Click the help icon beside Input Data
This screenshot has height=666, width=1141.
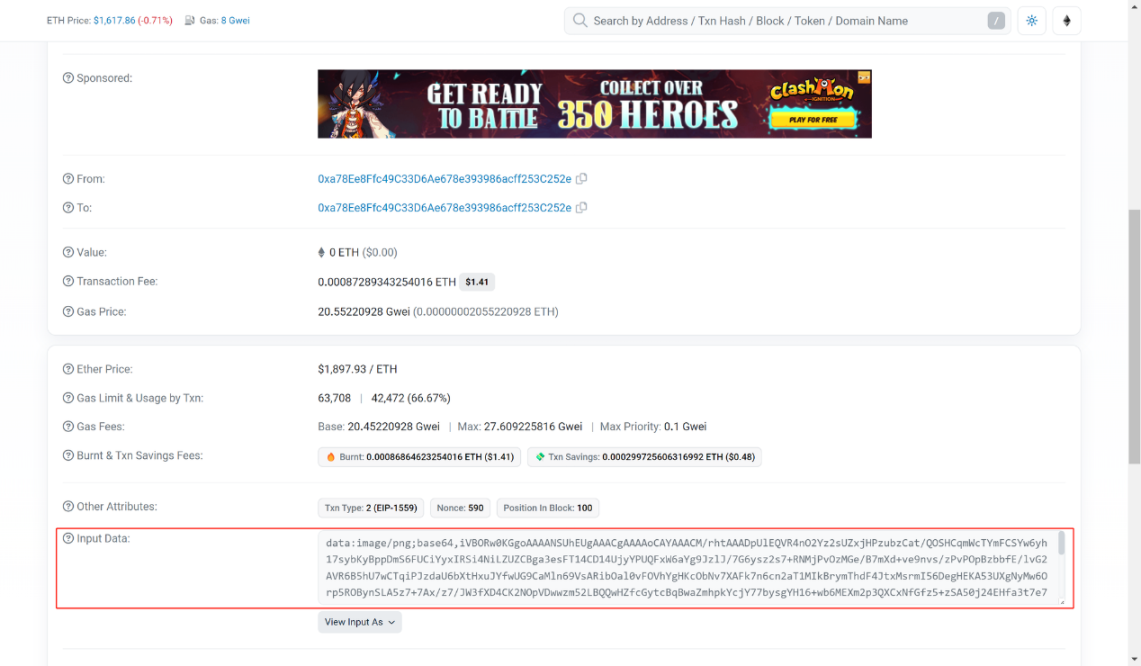point(68,539)
